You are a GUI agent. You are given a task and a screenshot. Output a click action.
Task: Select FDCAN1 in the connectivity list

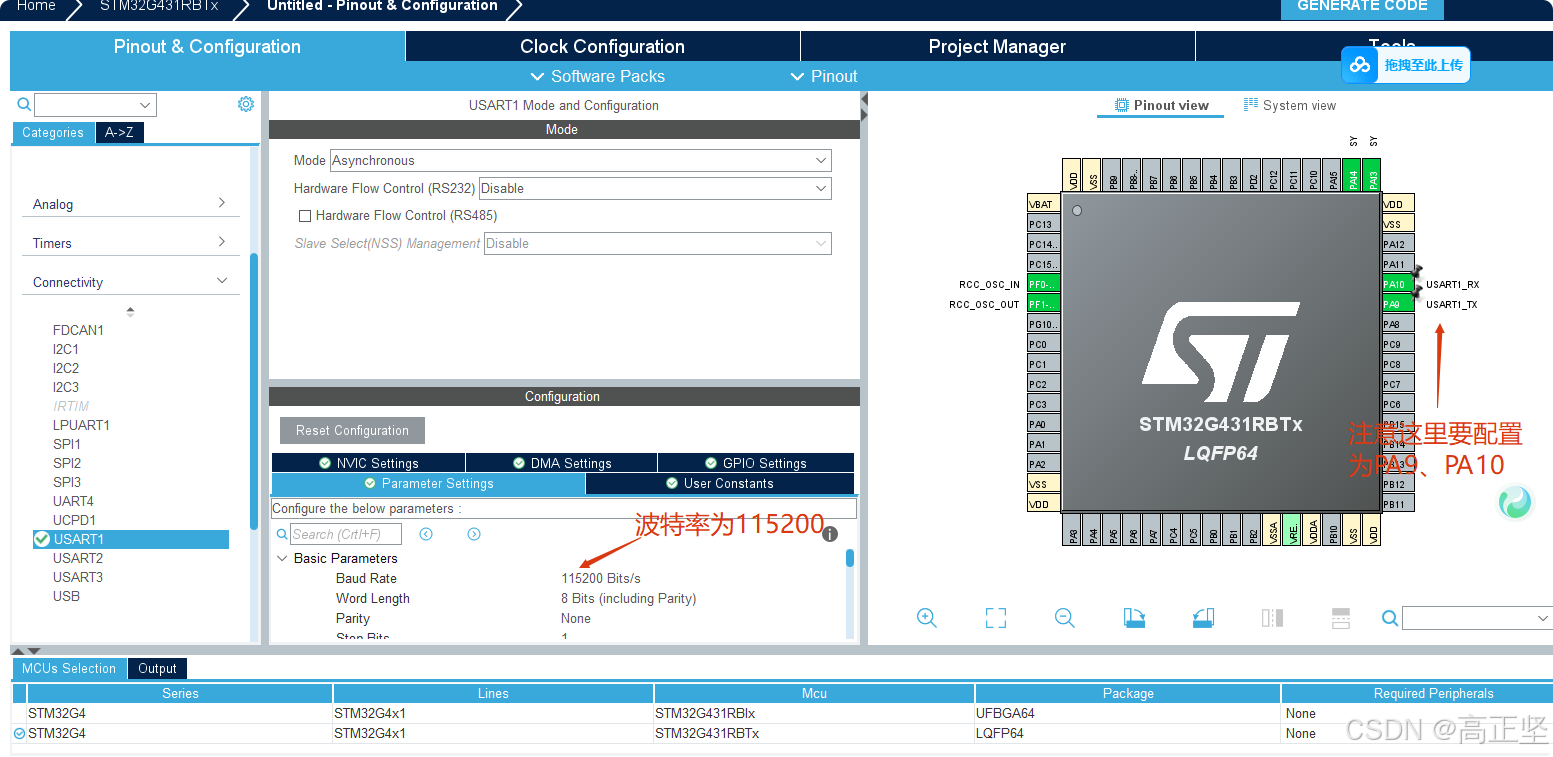point(78,330)
